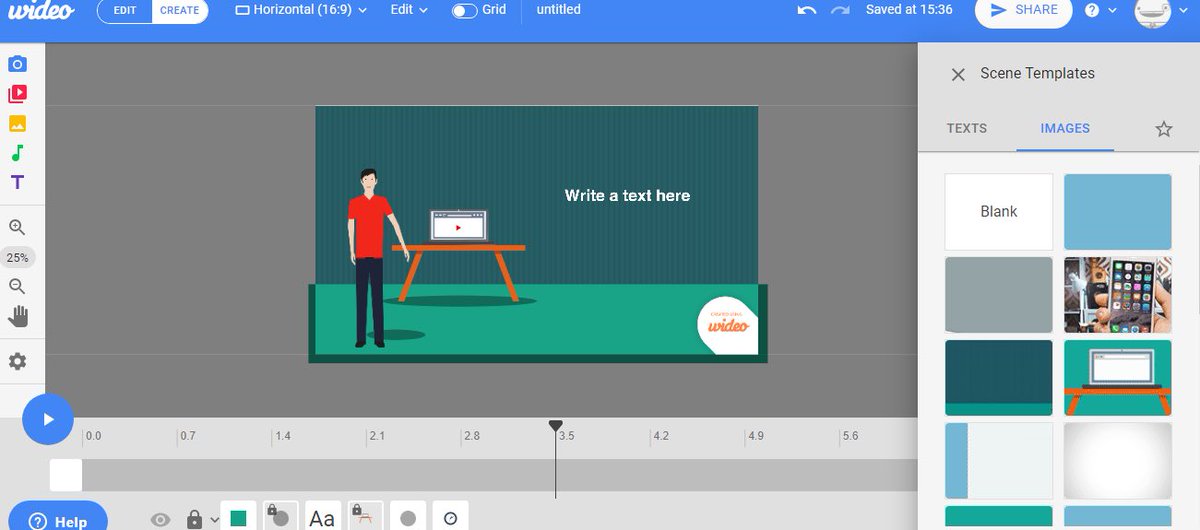Undo the last action

tap(807, 10)
